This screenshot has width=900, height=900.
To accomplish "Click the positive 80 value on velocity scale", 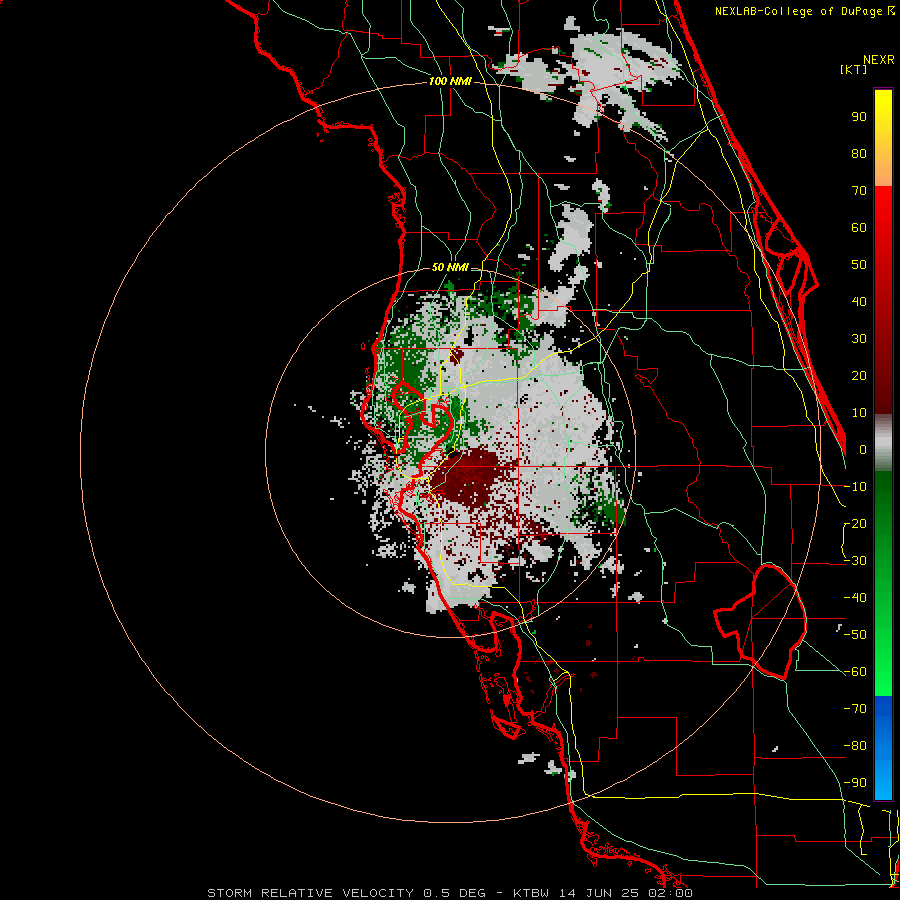I will click(x=859, y=154).
